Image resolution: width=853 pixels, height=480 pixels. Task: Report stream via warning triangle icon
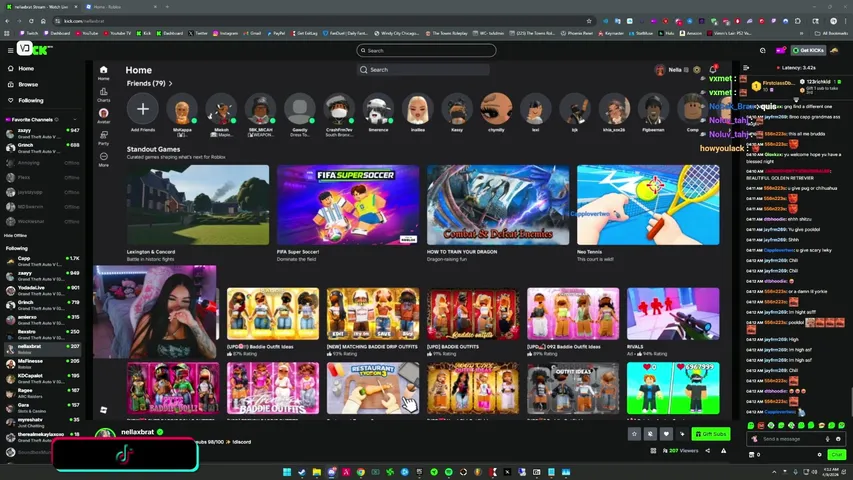point(724,451)
